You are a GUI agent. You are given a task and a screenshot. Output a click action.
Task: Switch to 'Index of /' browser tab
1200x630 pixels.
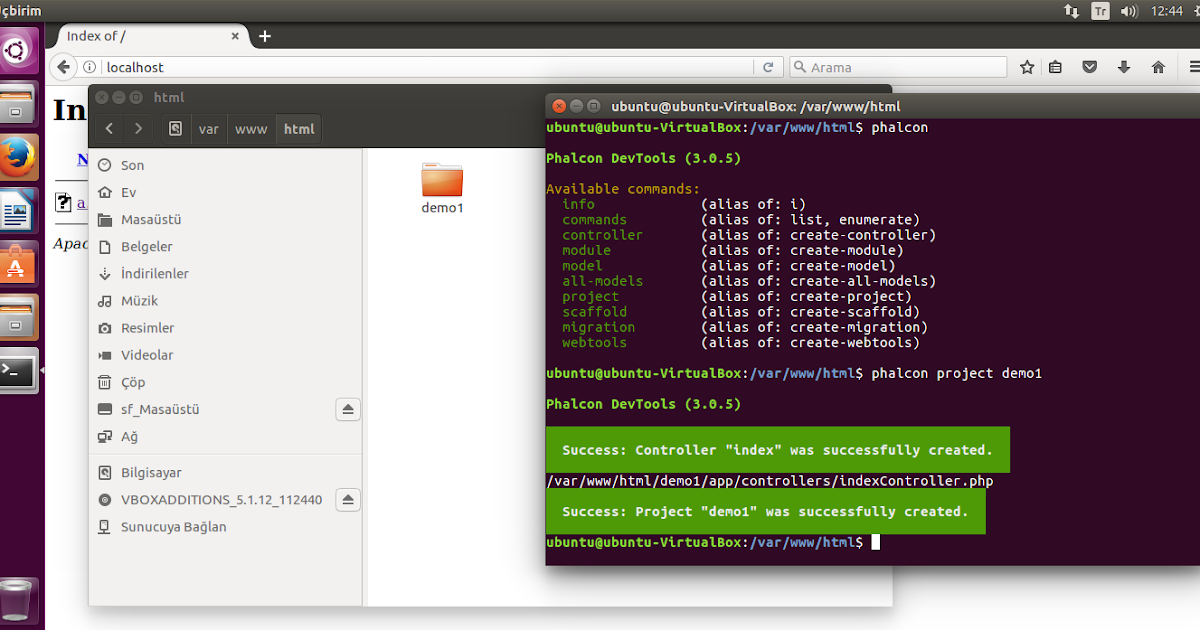pyautogui.click(x=150, y=36)
